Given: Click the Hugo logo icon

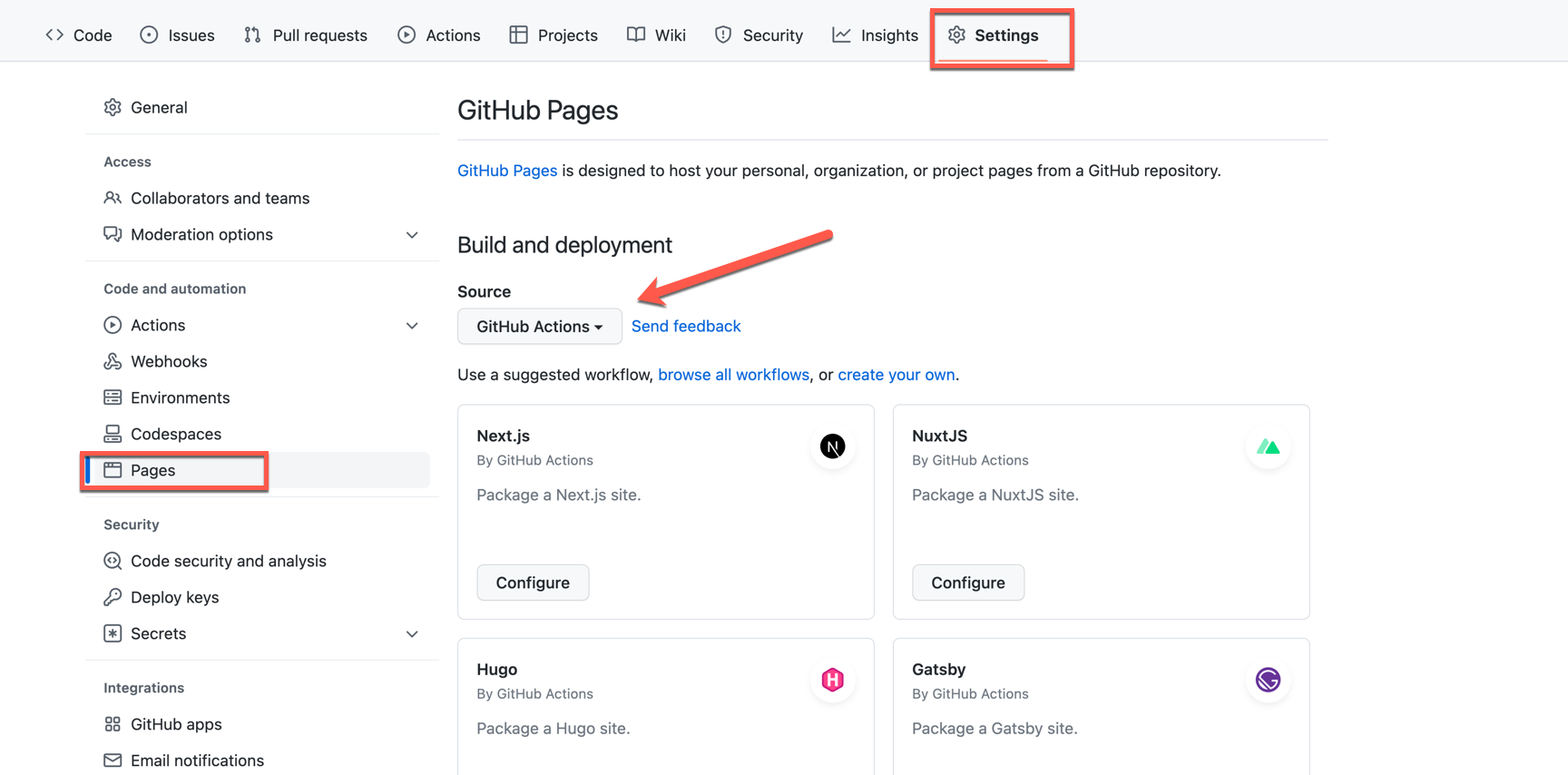Looking at the screenshot, I should coord(832,680).
